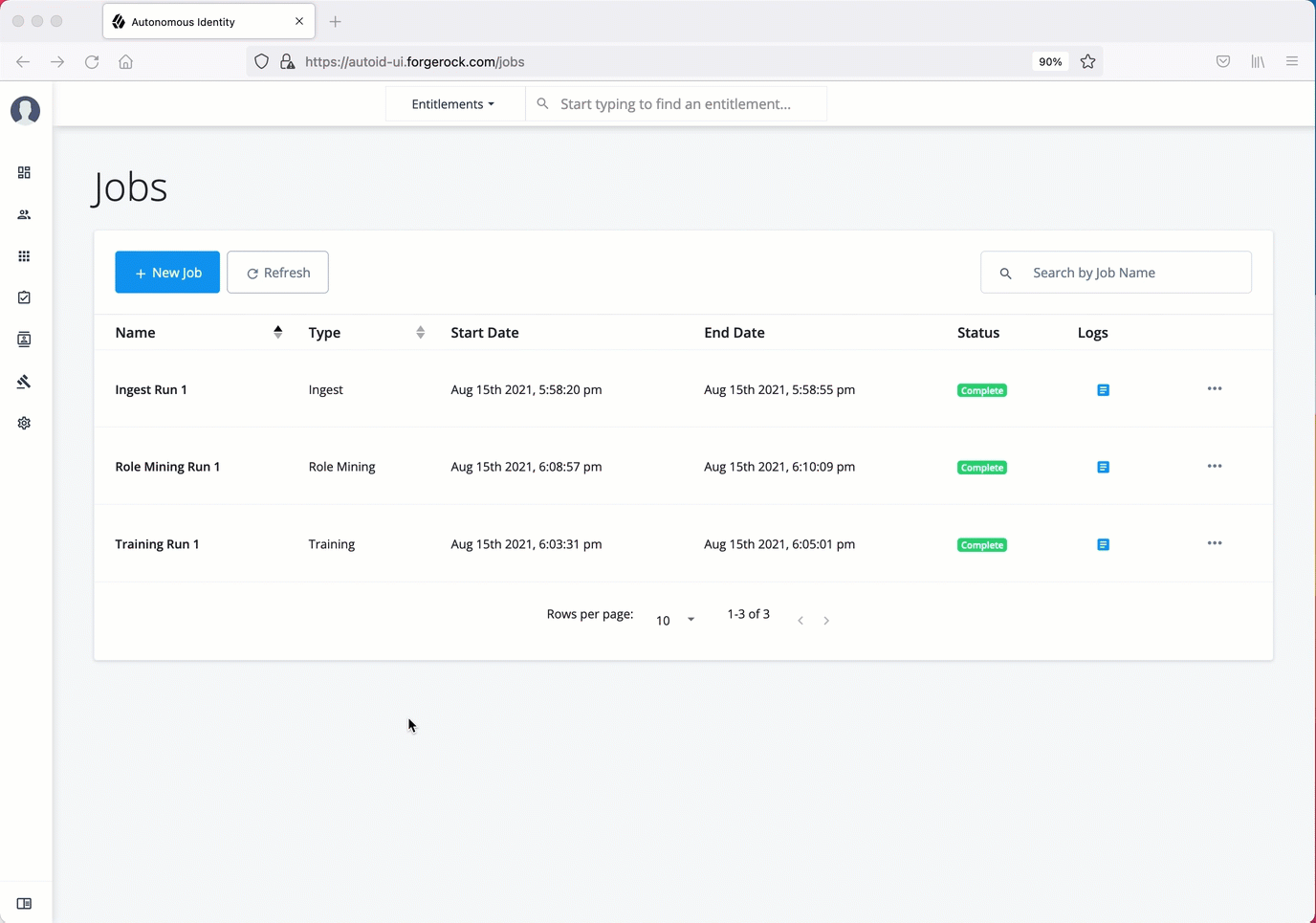
Task: Click the user avatar profile icon
Action: coord(25,111)
